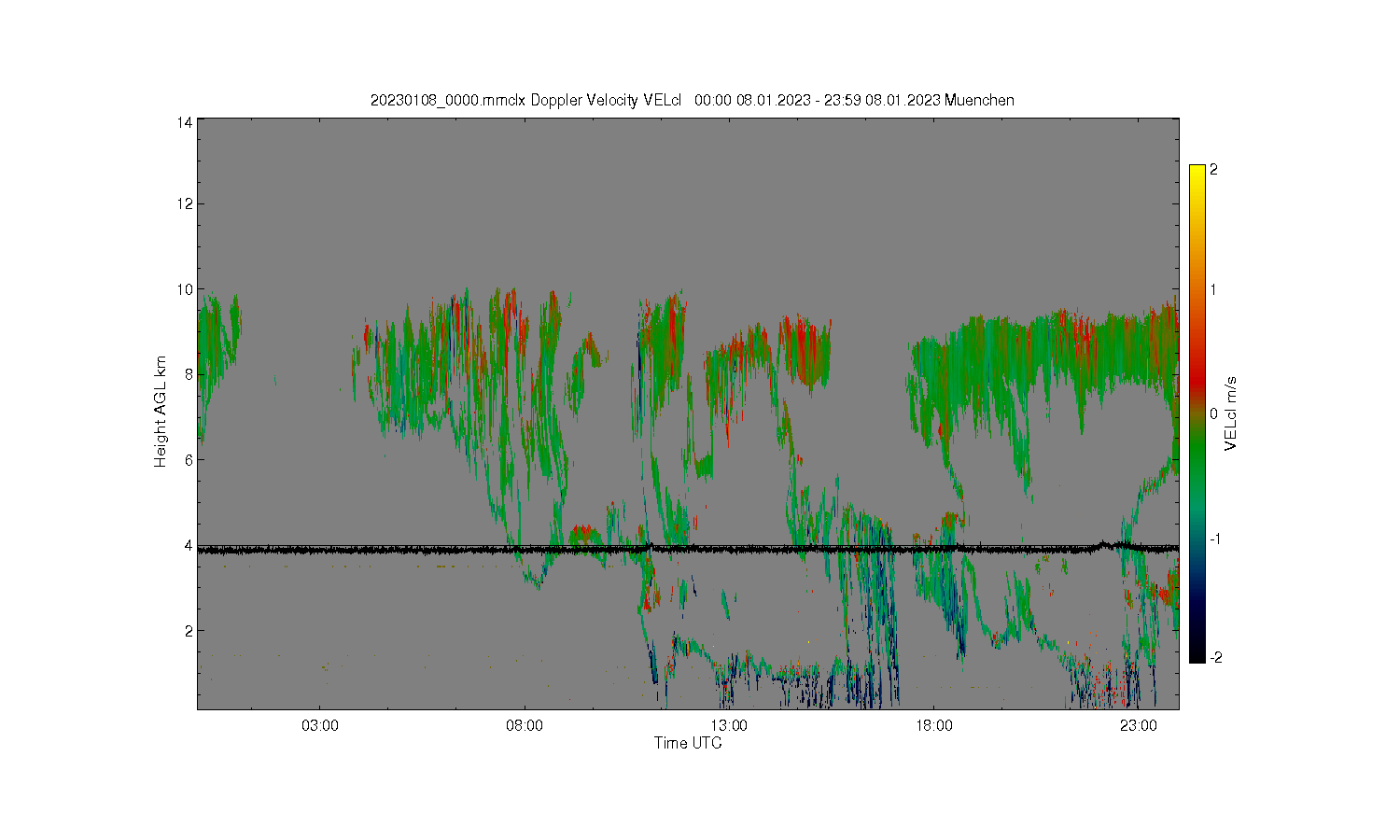Click the height axis label '10'
This screenshot has width=1400, height=840.
(x=184, y=289)
